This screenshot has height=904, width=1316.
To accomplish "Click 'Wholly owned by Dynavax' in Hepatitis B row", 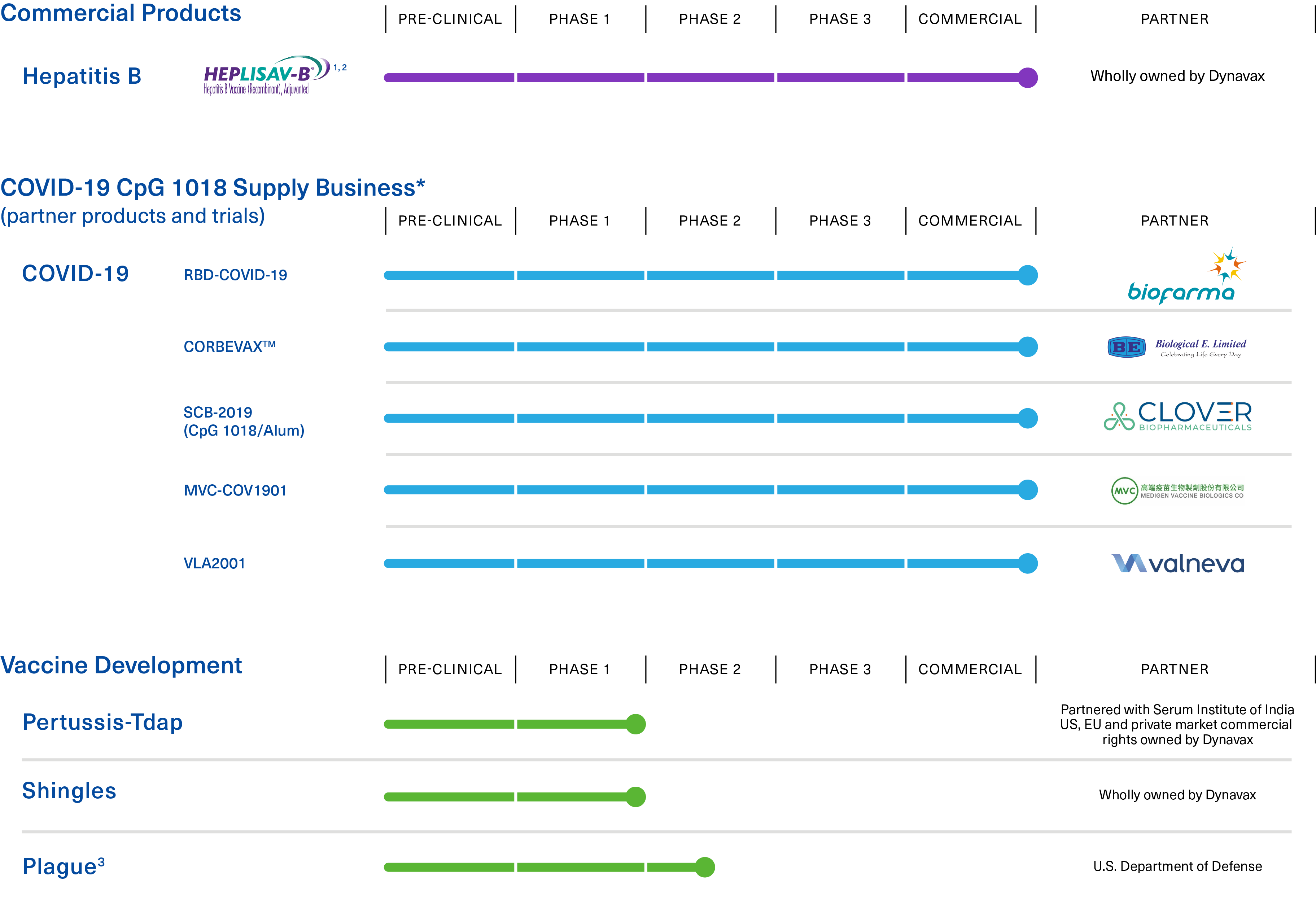I will [x=1177, y=76].
